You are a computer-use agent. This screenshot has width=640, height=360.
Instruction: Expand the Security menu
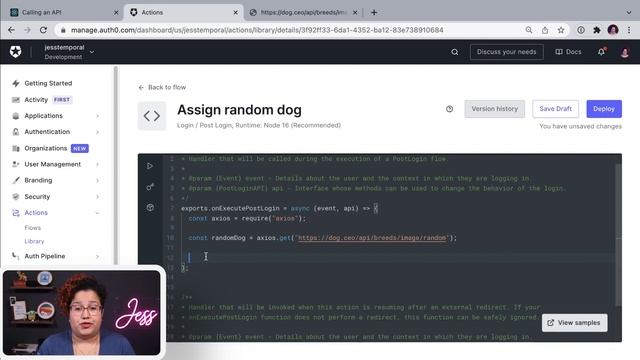56,196
